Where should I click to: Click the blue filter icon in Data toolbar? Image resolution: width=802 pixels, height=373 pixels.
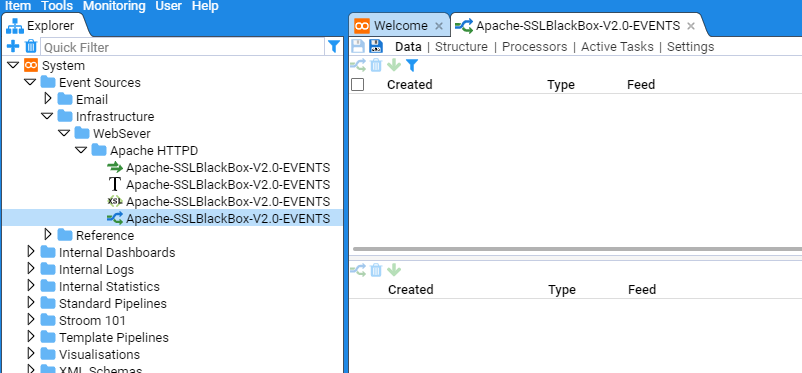(x=412, y=65)
